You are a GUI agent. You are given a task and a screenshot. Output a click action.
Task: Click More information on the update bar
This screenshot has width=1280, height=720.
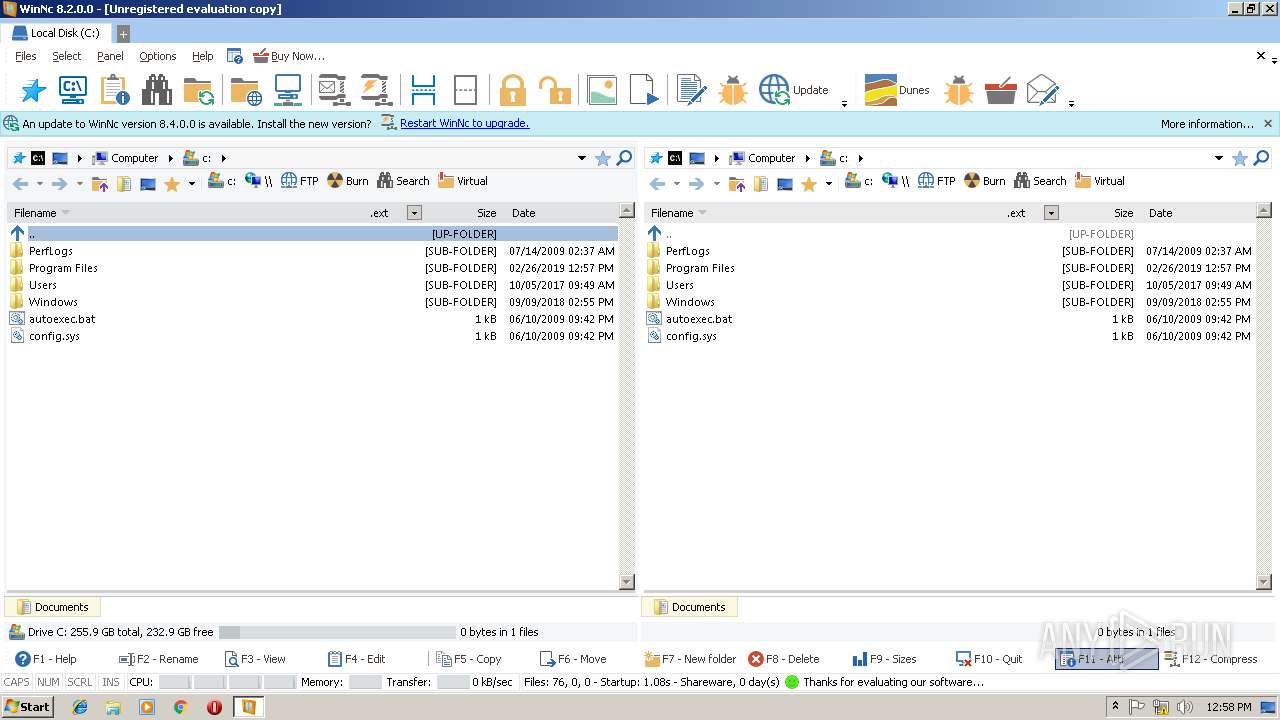point(1207,124)
